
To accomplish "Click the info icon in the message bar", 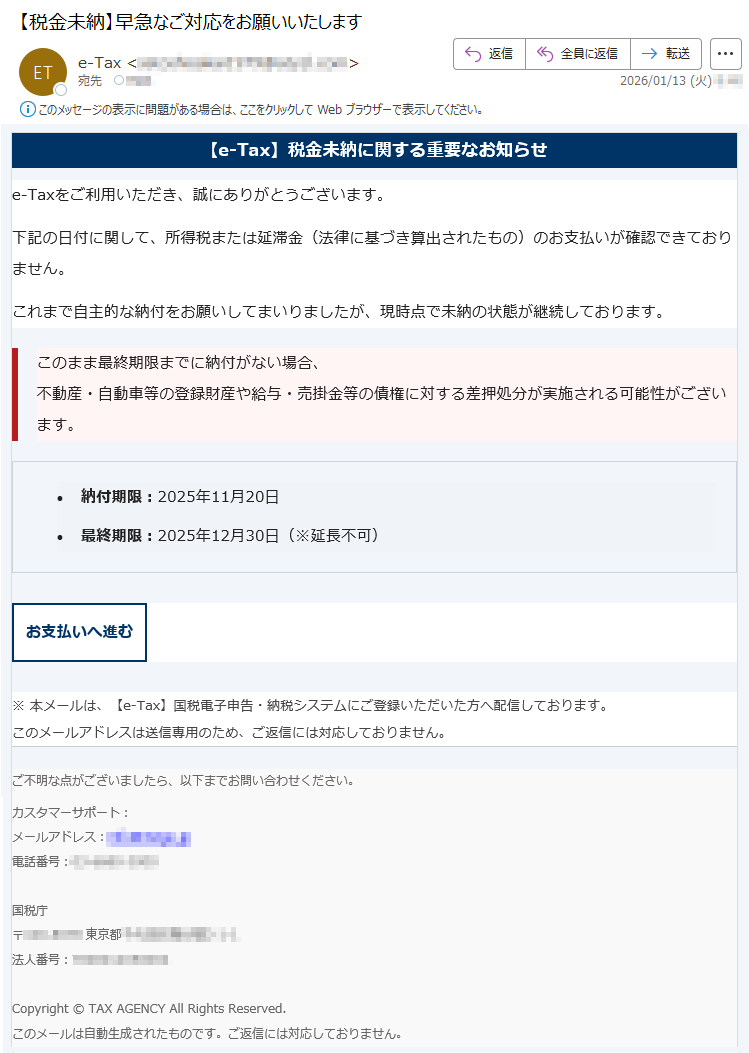I will point(28,109).
